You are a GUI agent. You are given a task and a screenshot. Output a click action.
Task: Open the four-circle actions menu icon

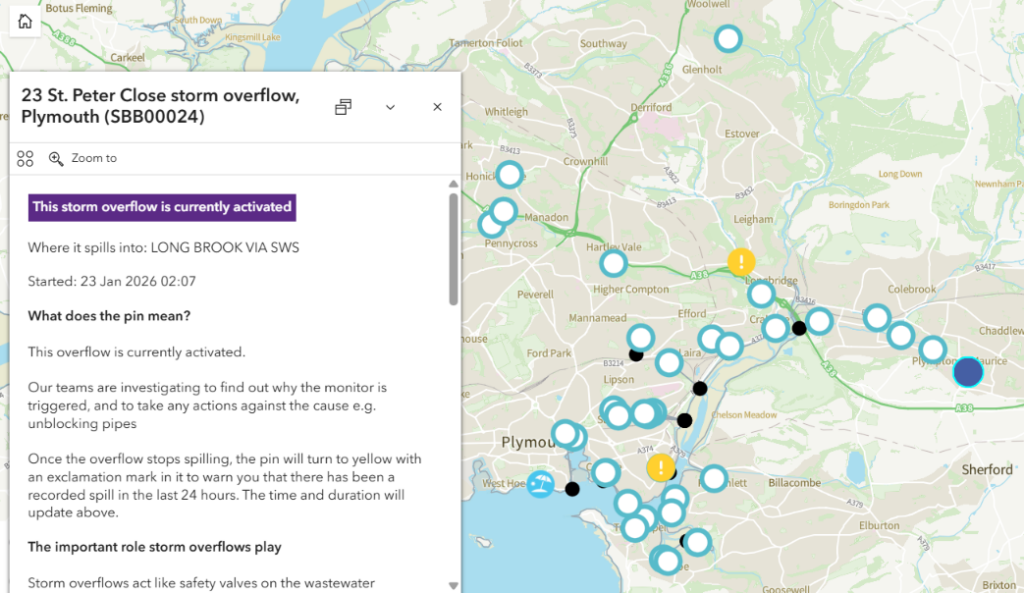coord(25,158)
